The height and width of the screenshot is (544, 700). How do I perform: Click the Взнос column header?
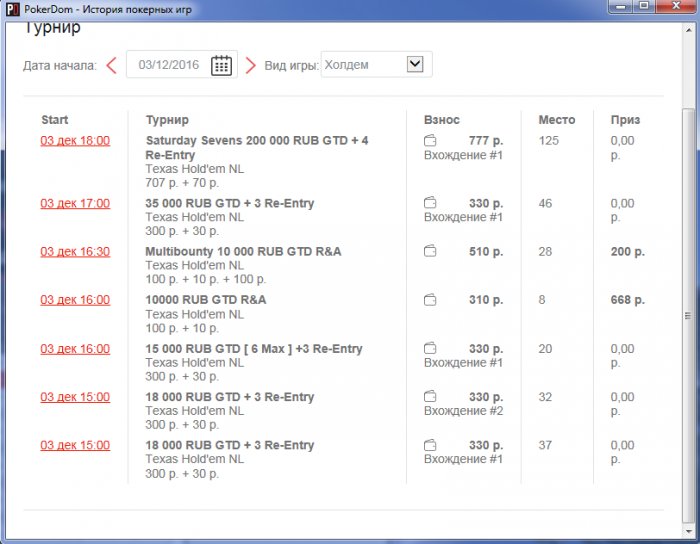(x=442, y=120)
